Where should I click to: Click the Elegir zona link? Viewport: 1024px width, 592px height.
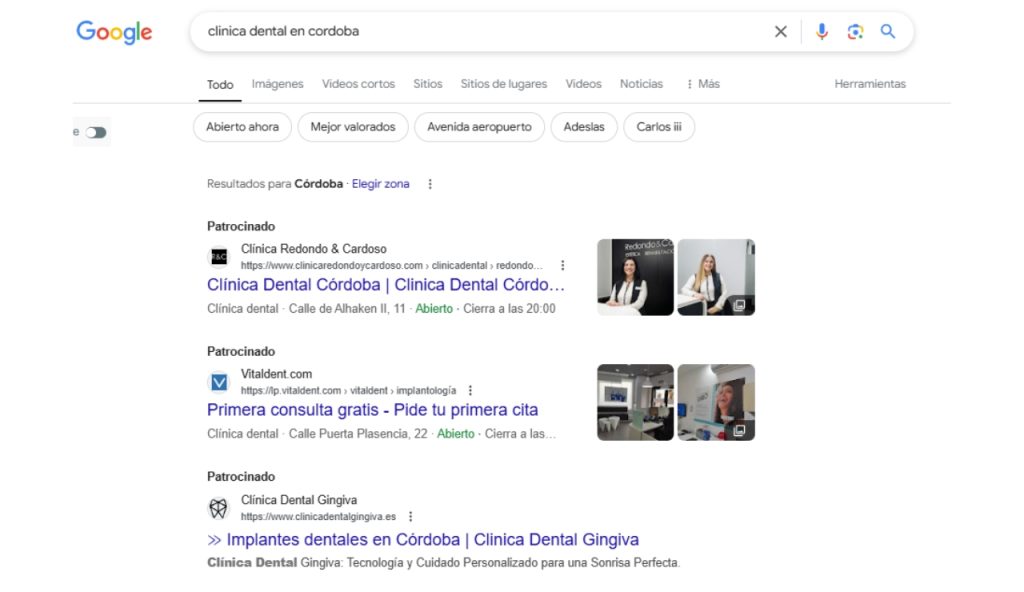tap(380, 184)
